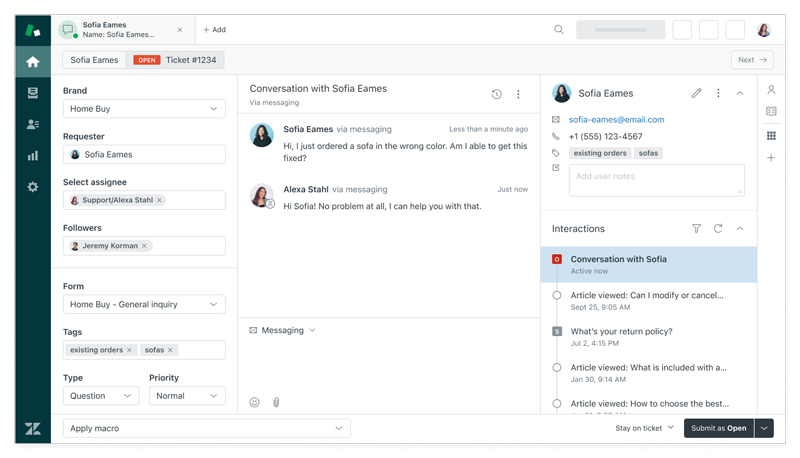The width and height of the screenshot is (800, 458).
Task: Remove follower Jeremy Korman
Action: click(144, 246)
